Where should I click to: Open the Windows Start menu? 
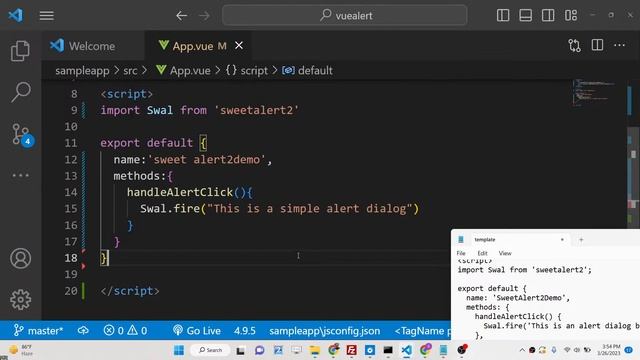pyautogui.click(x=179, y=350)
